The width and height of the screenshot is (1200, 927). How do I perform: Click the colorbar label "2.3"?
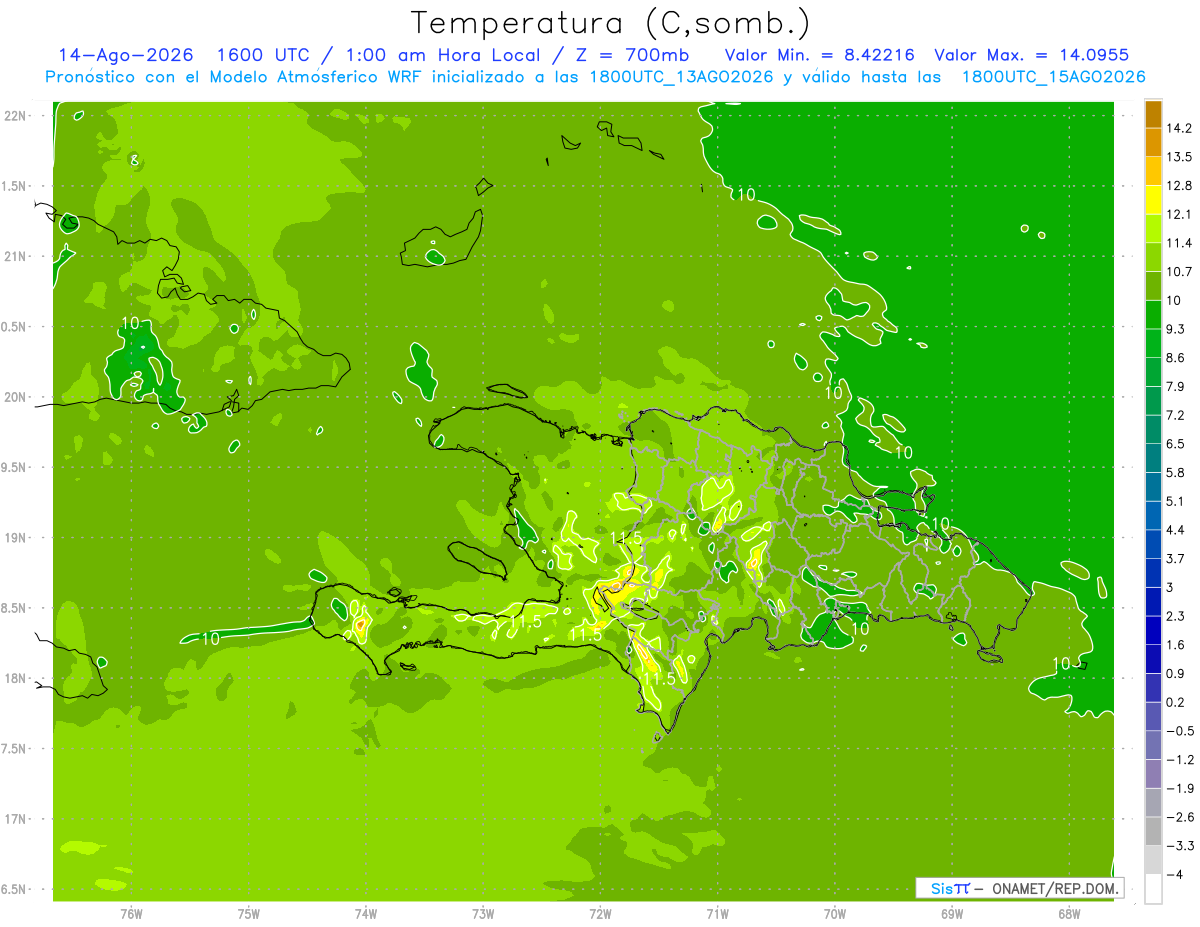(x=1176, y=616)
